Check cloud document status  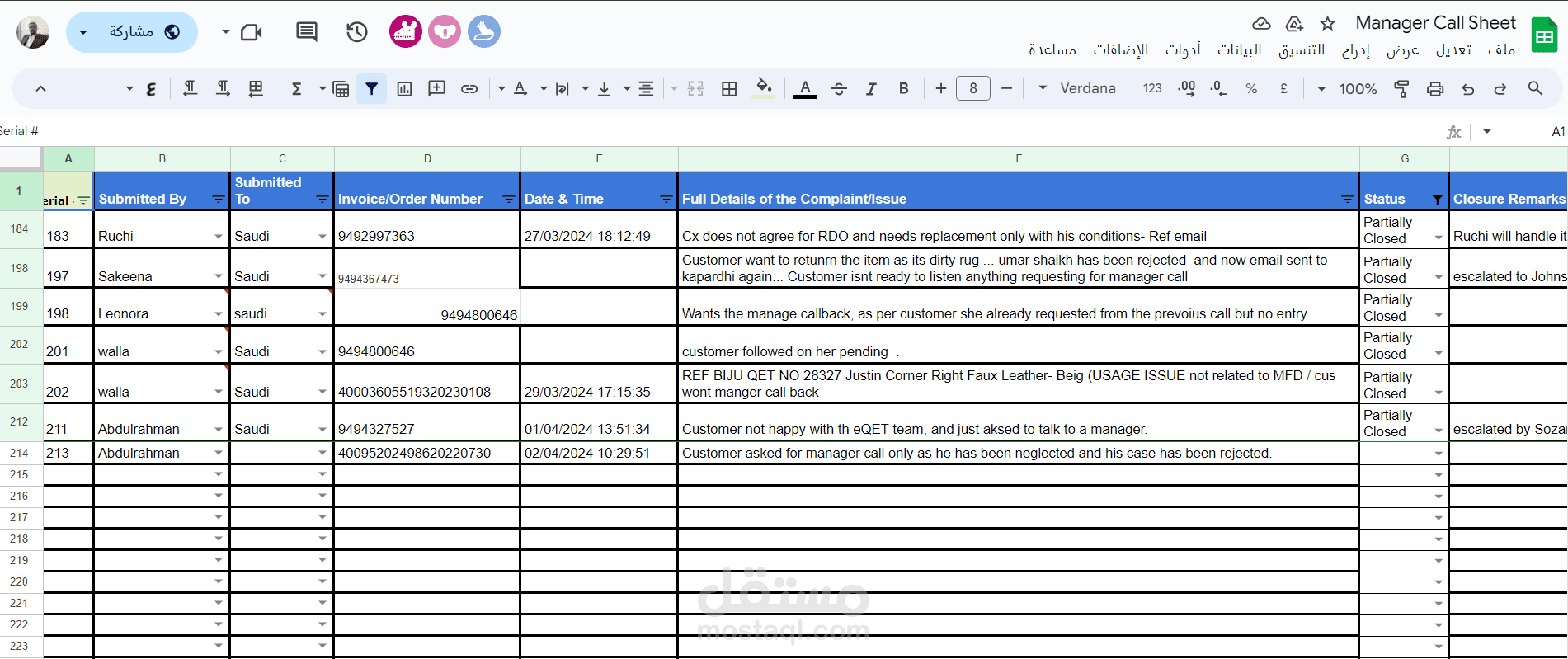click(1261, 23)
